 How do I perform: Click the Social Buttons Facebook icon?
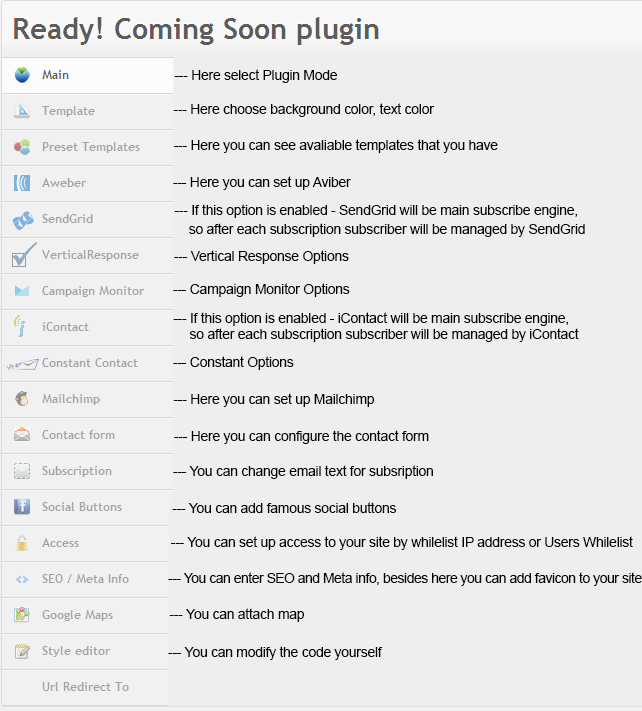[22, 506]
